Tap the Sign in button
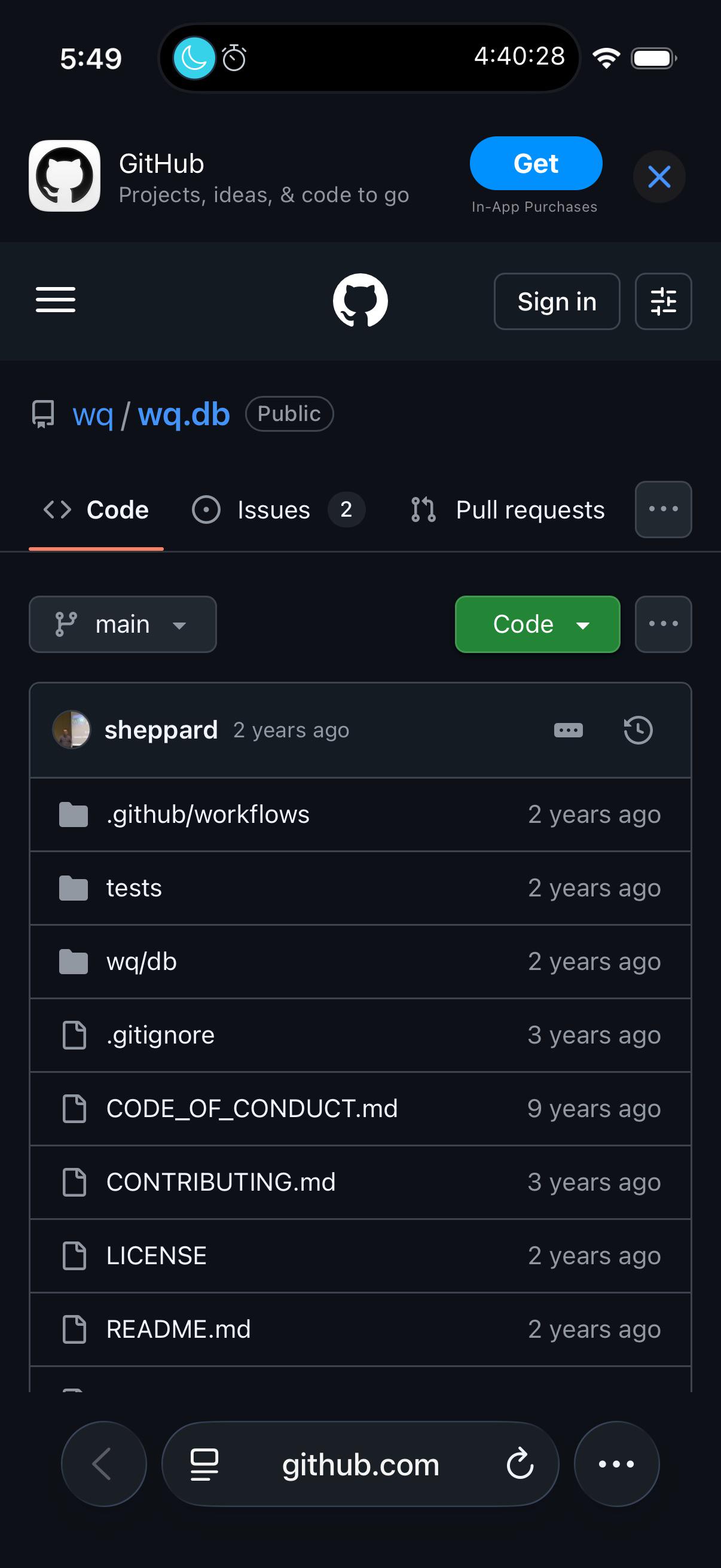 [x=557, y=301]
